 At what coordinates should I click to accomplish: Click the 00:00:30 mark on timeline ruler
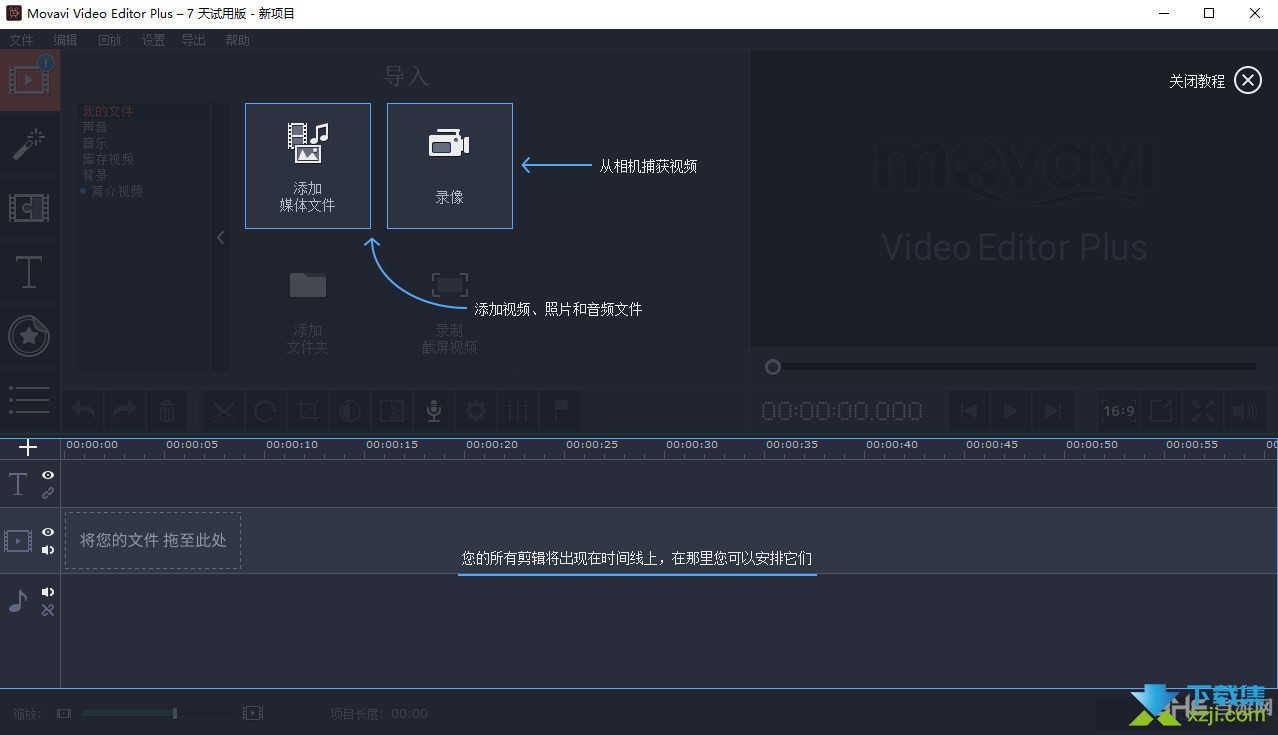pyautogui.click(x=692, y=445)
